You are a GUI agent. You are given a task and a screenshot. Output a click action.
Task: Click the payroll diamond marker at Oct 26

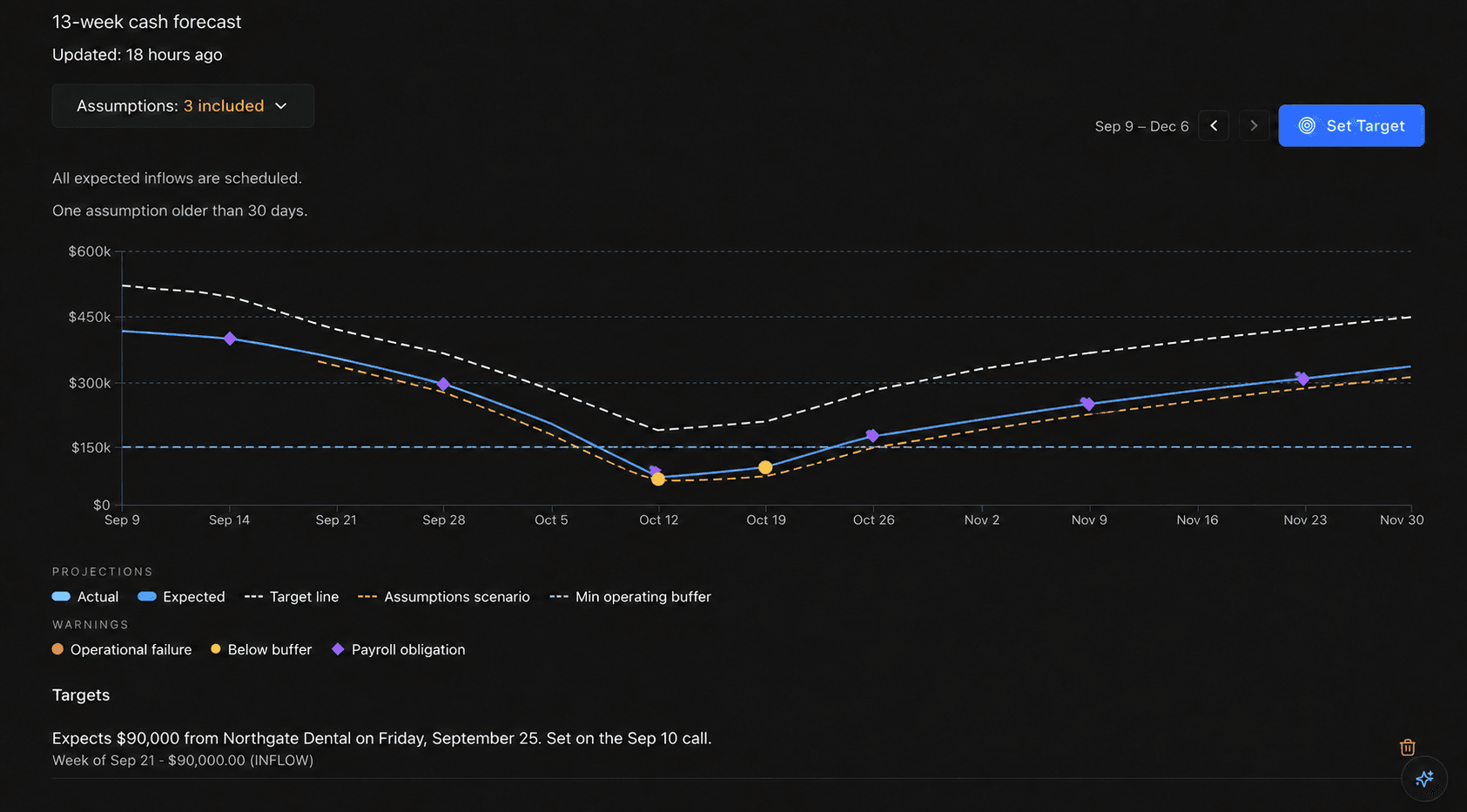coord(872,435)
